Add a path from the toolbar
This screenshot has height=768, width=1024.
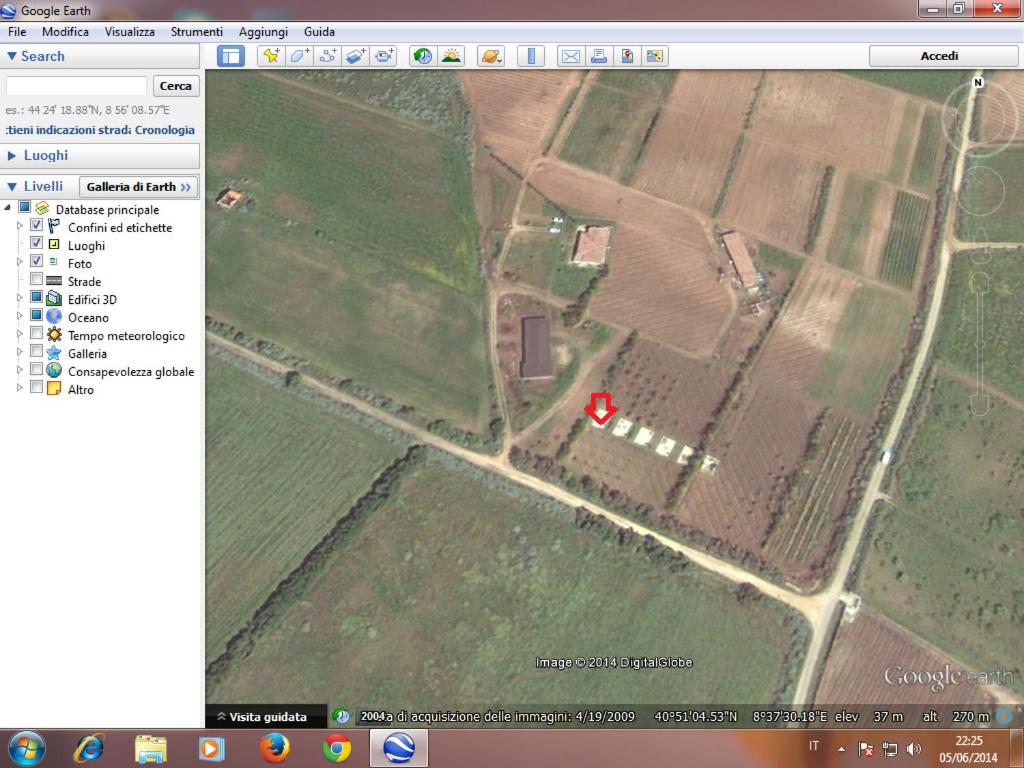pos(327,56)
